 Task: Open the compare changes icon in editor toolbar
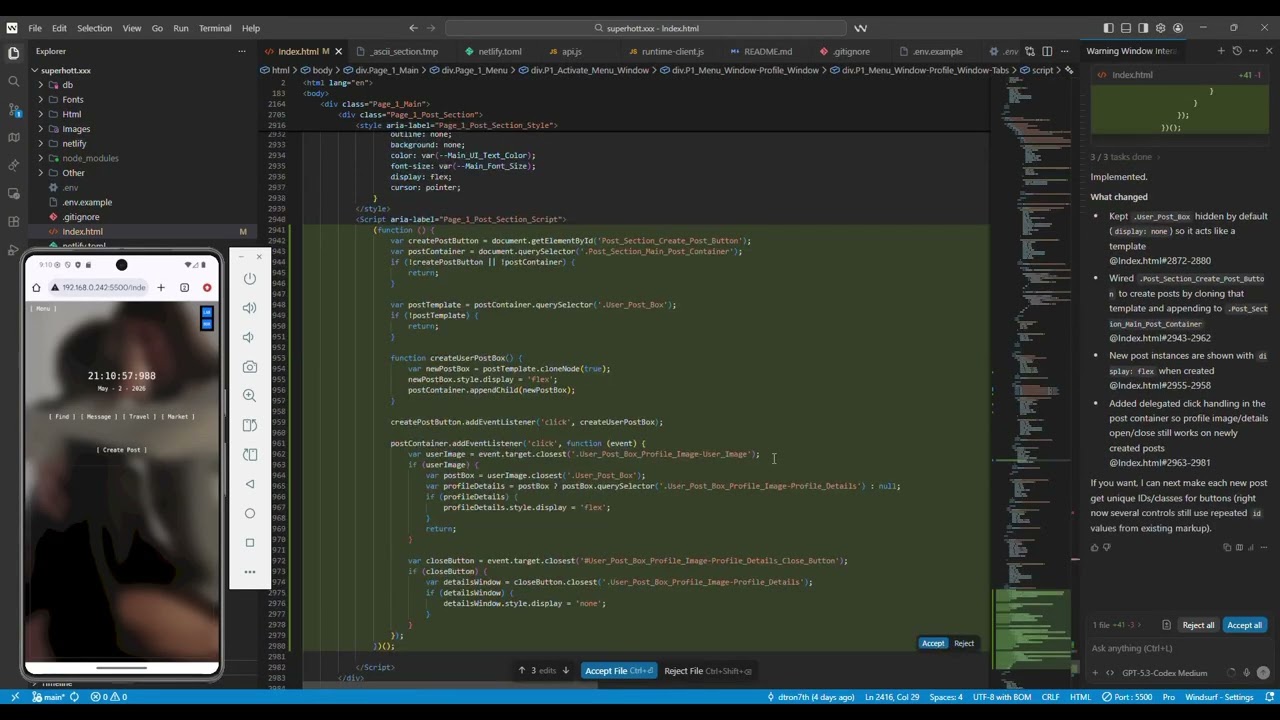pyautogui.click(x=1029, y=51)
